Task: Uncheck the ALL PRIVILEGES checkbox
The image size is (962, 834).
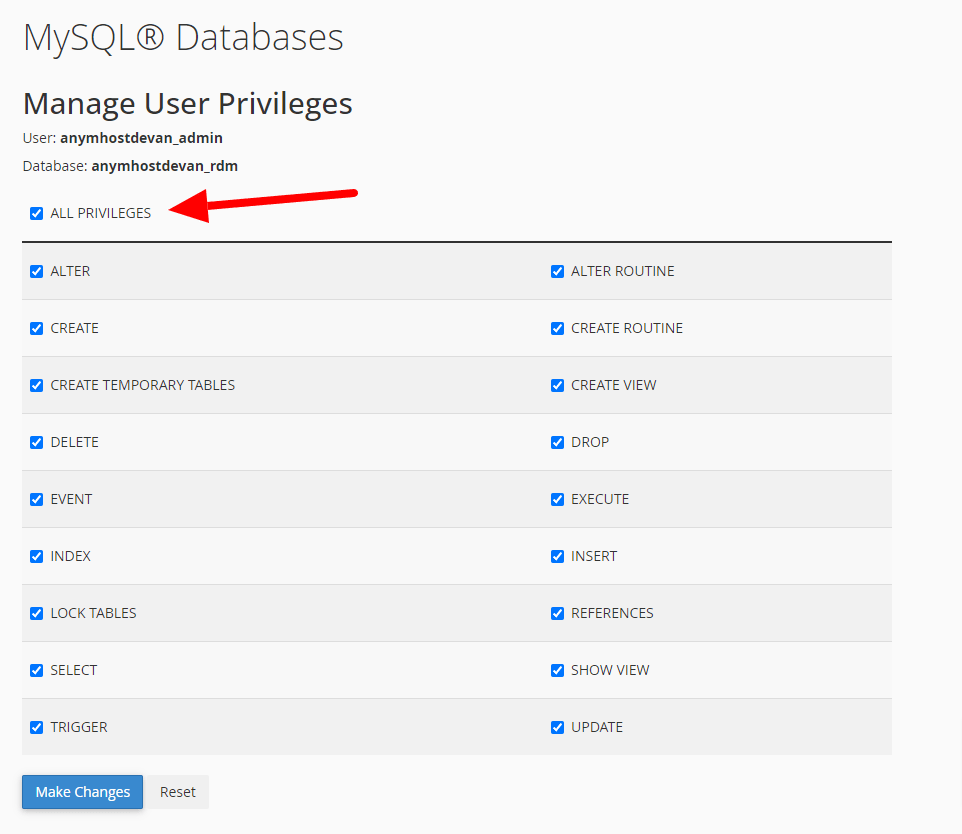Action: coord(37,213)
